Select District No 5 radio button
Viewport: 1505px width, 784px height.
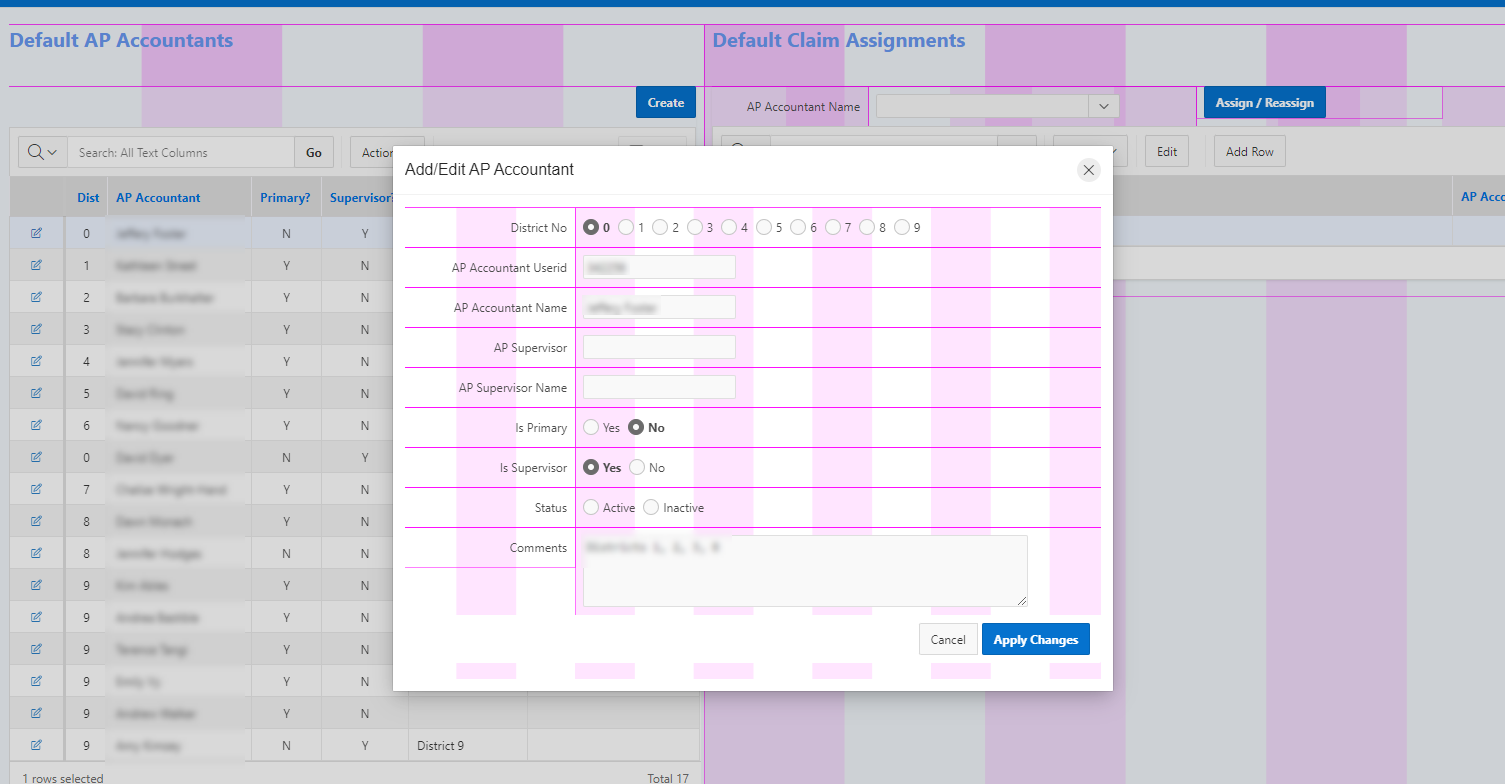click(764, 228)
